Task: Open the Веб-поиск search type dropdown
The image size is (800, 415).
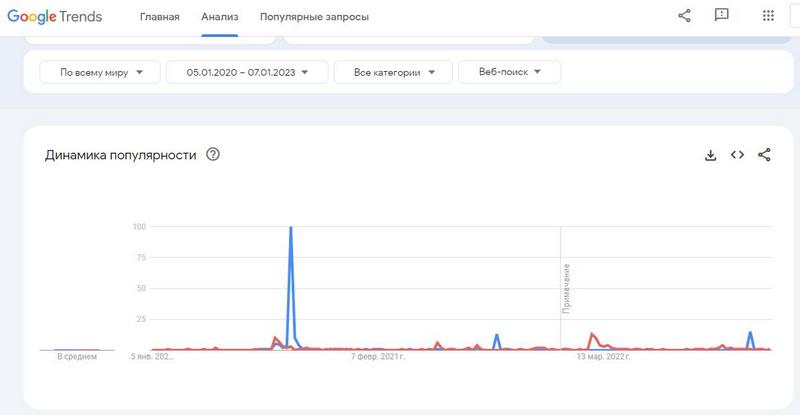Action: [x=509, y=72]
